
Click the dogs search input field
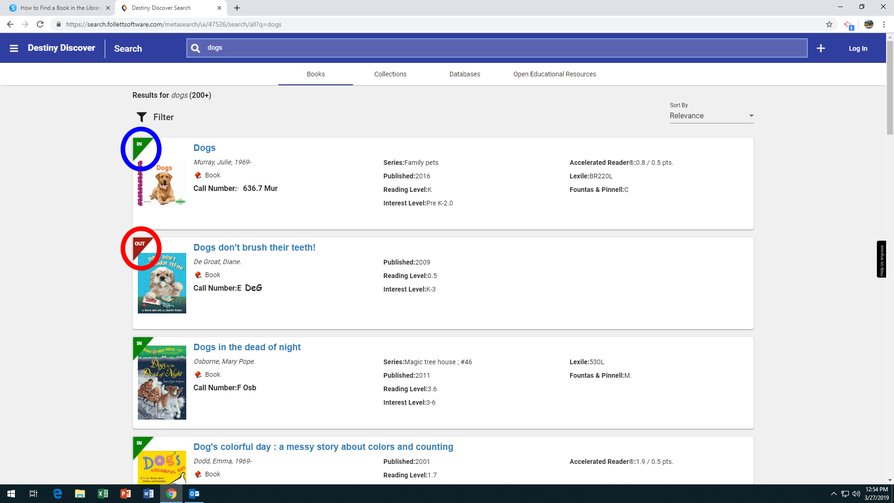500,48
